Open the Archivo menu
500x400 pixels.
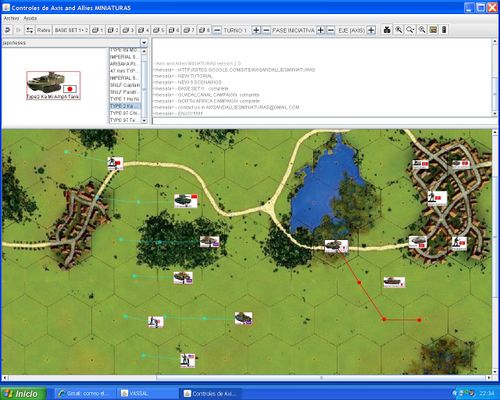(x=11, y=18)
